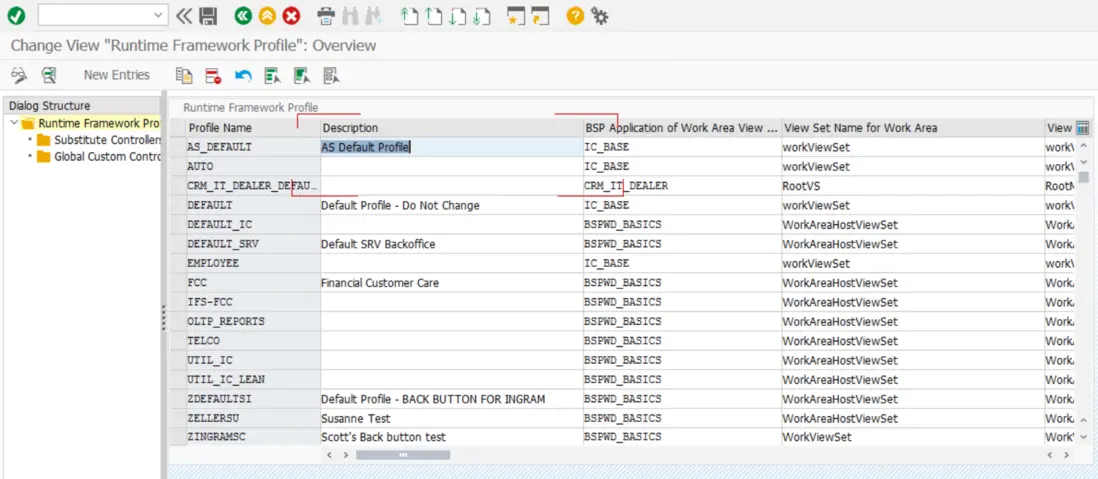The image size is (1098, 479).
Task: Open the Customize Local Layout gear icon
Action: pos(600,15)
